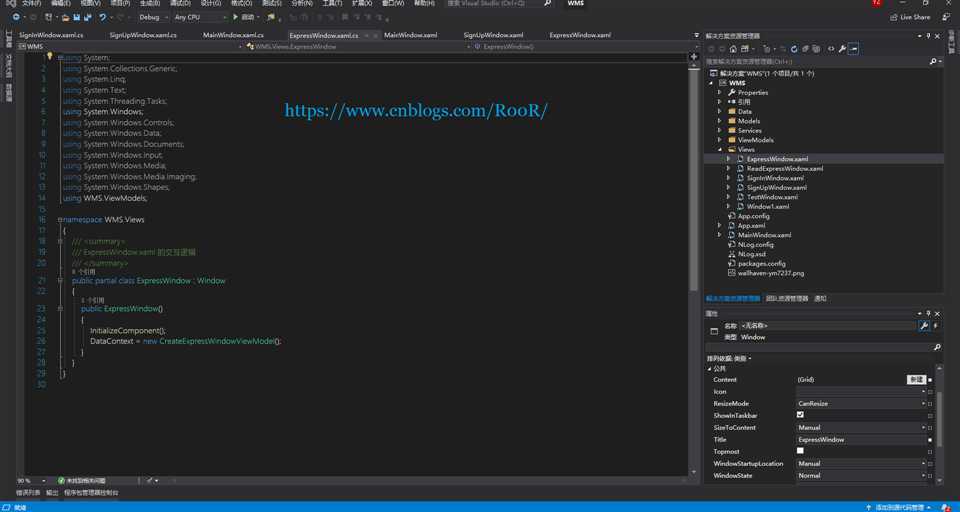Click the Properties panel search magnifier icon
Screen dimensions: 960x512
coord(937,347)
